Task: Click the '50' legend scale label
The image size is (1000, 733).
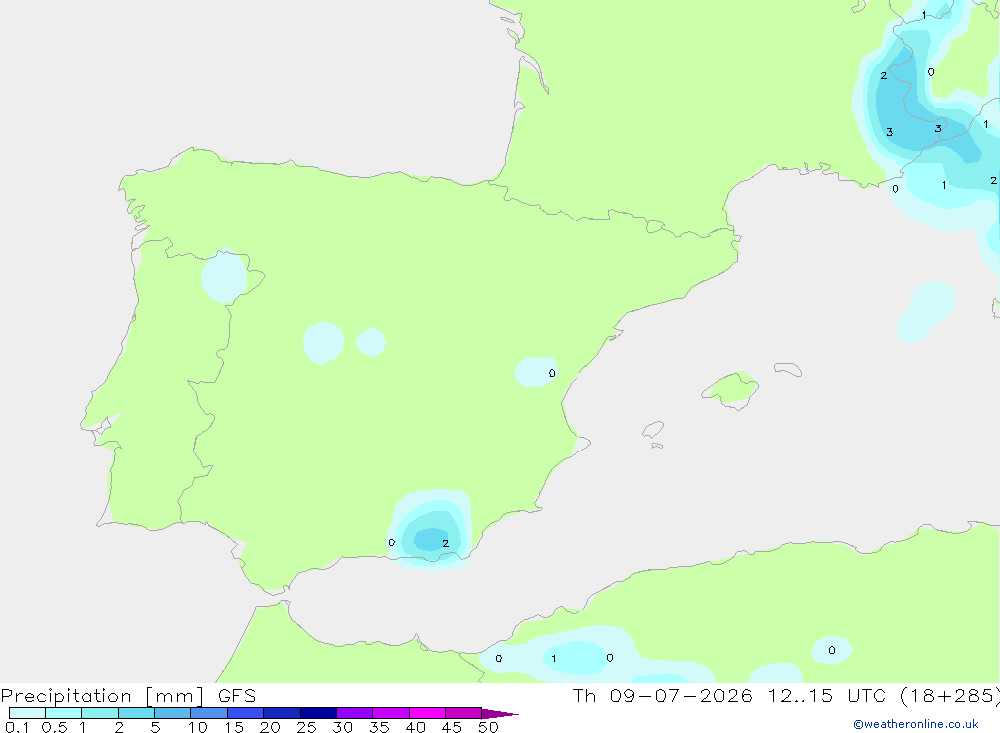Action: (488, 727)
